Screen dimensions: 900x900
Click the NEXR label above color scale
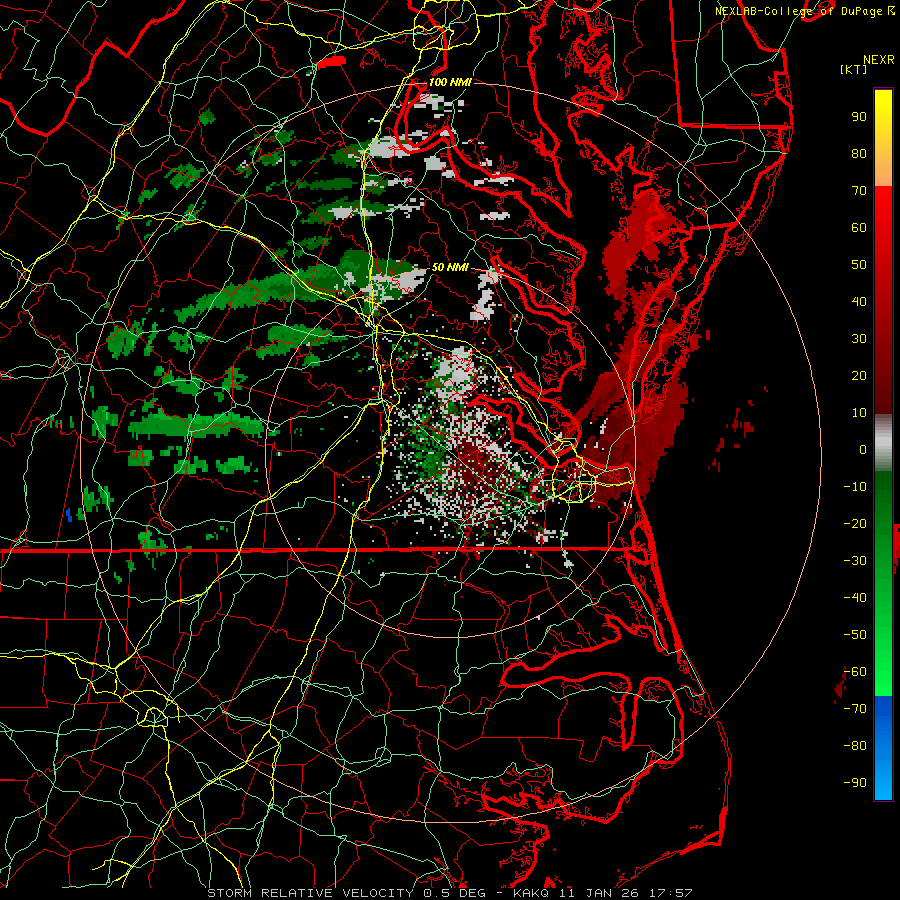click(x=879, y=60)
